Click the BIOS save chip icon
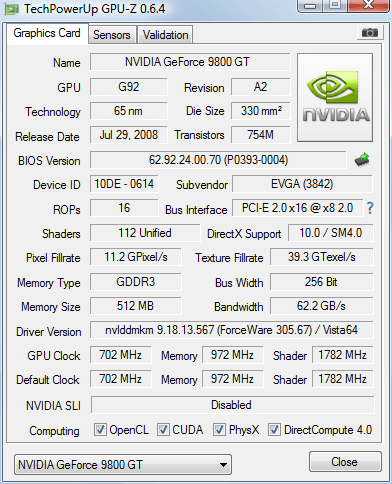The image size is (392, 484). pos(362,160)
